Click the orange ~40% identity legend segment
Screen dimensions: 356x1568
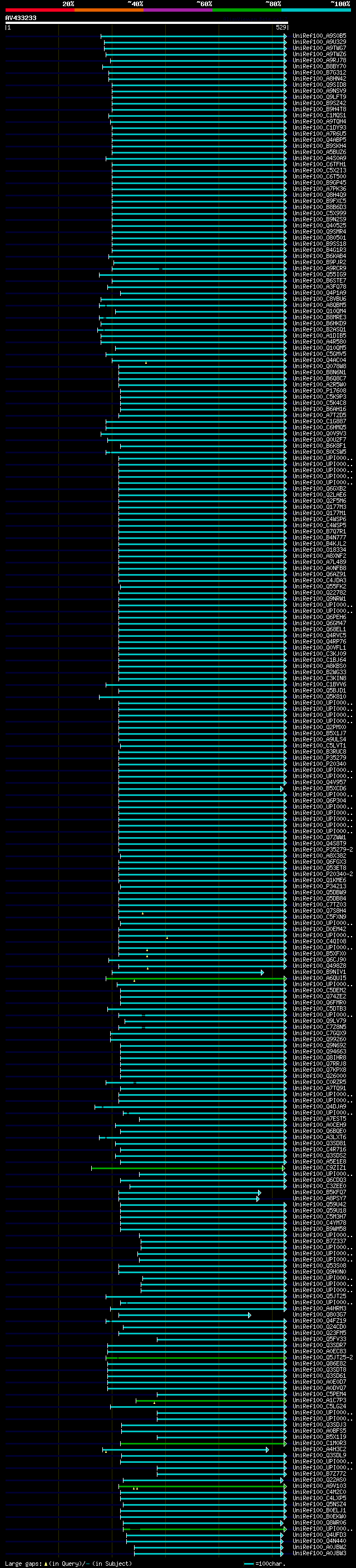(x=109, y=10)
